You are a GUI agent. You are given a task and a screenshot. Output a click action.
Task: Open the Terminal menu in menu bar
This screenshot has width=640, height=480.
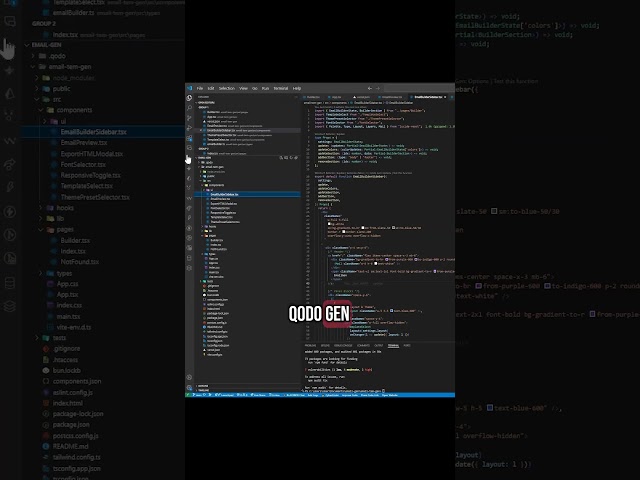[x=281, y=88]
